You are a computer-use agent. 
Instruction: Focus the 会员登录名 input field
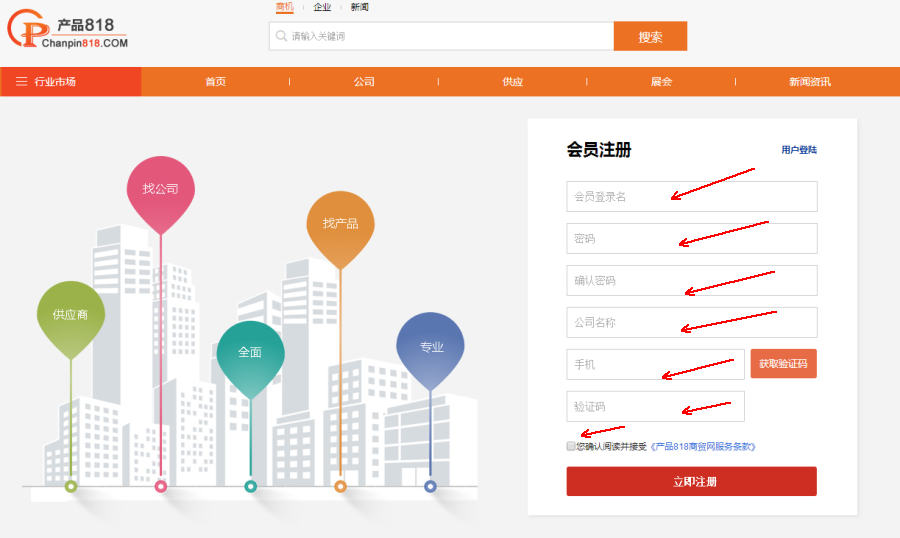[x=691, y=197]
